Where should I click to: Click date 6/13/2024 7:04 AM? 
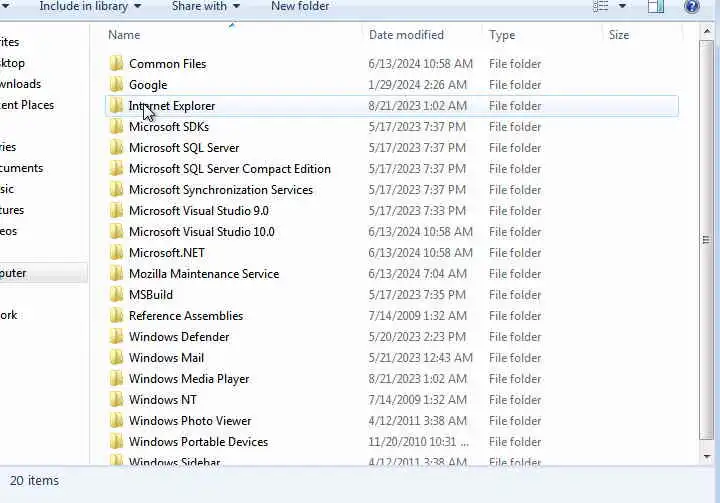[420, 274]
